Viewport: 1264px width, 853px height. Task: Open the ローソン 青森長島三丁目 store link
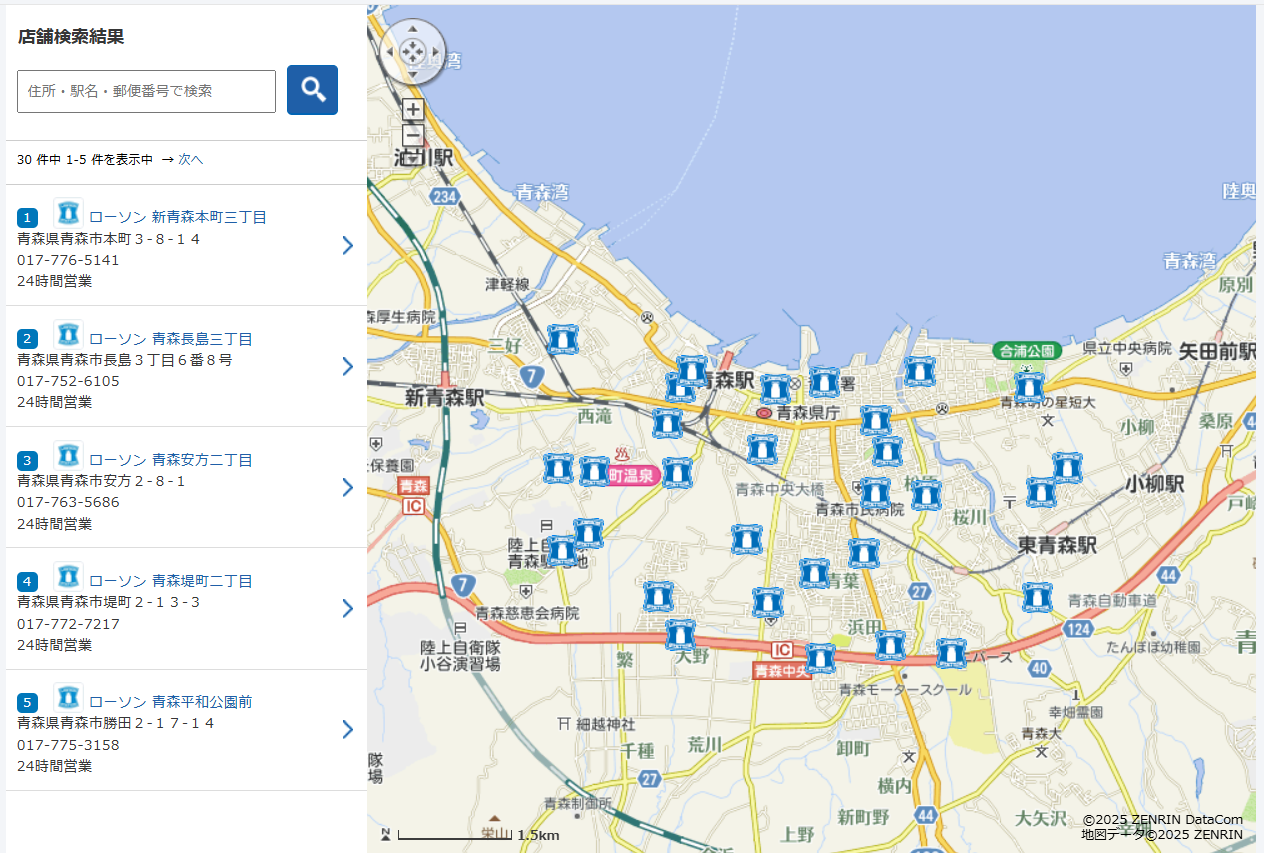tap(171, 339)
